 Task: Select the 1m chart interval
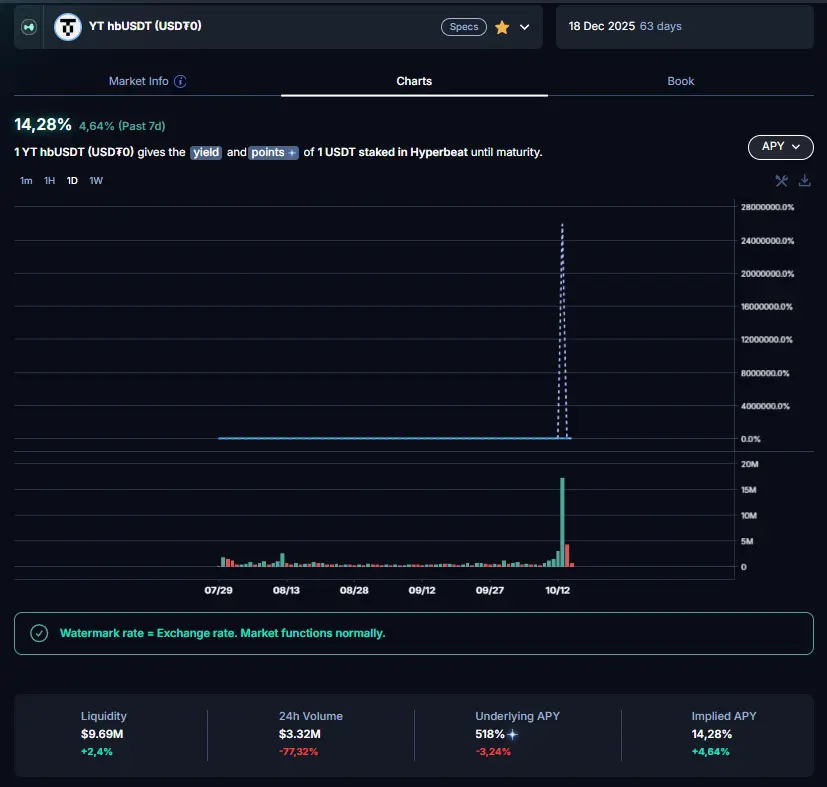(26, 181)
